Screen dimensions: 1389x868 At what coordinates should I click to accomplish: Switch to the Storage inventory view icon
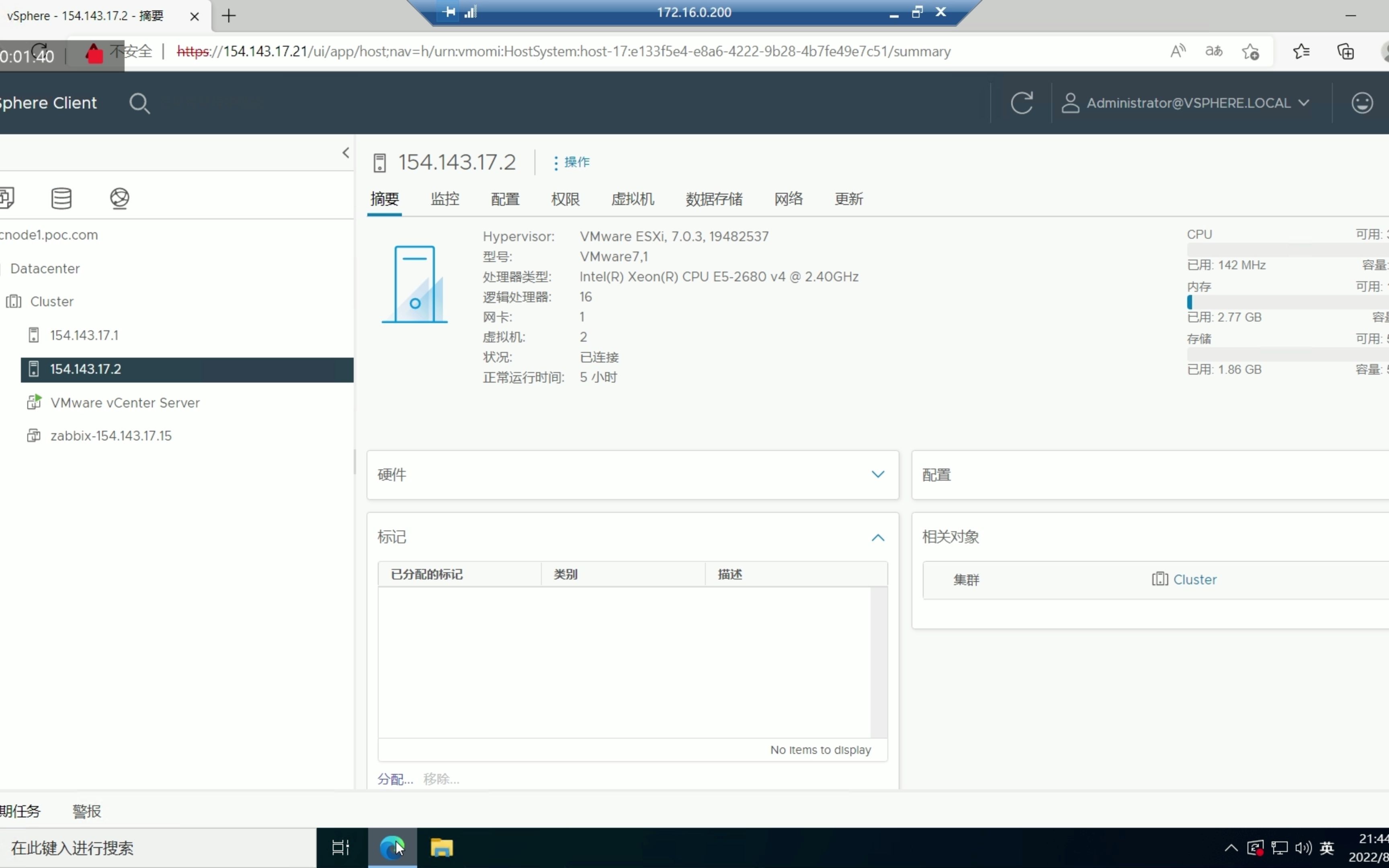click(x=61, y=198)
